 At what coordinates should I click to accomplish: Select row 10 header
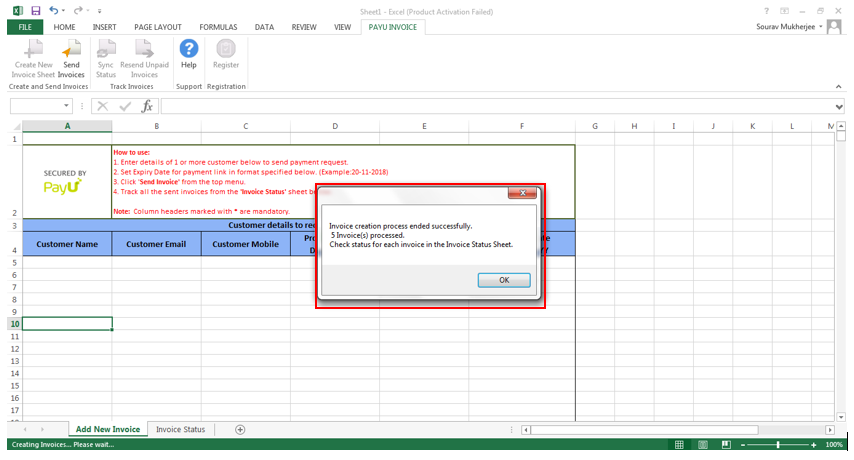click(15, 324)
